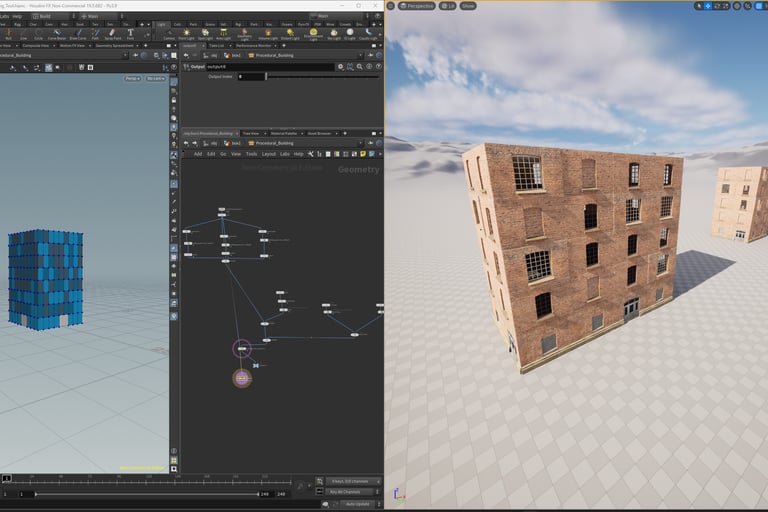The height and width of the screenshot is (512, 768).
Task: Select the Draw Curve shelf tool
Action: (x=78, y=34)
